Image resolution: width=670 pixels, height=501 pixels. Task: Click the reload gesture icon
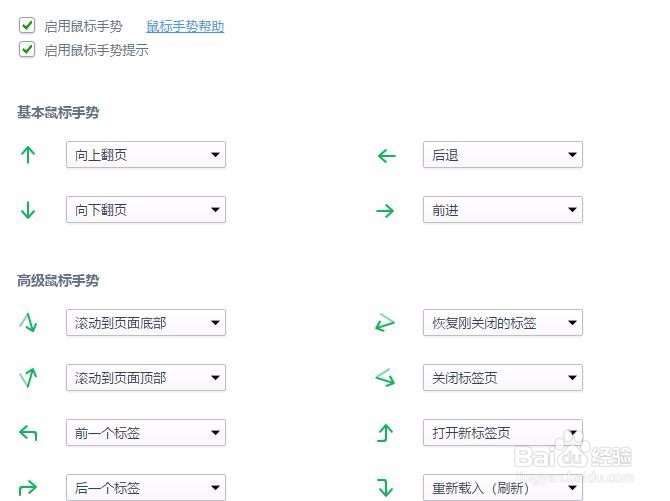386,488
